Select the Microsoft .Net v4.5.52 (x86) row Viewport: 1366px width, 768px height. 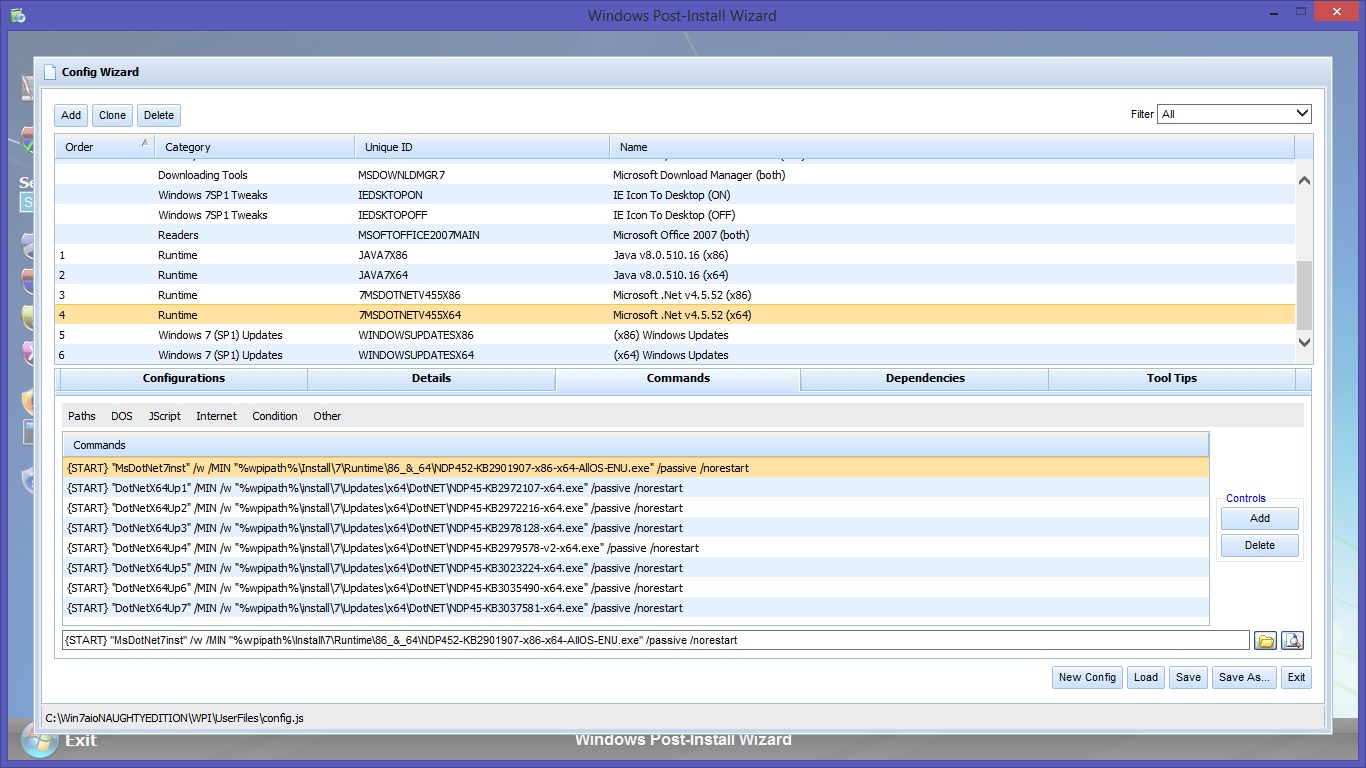click(675, 295)
